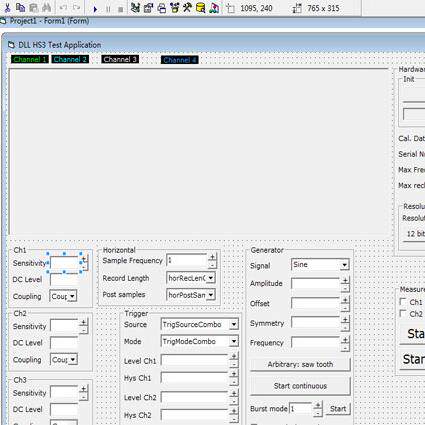Click the Offset plus stepper button
Screen dimensions: 425x425
(345, 300)
